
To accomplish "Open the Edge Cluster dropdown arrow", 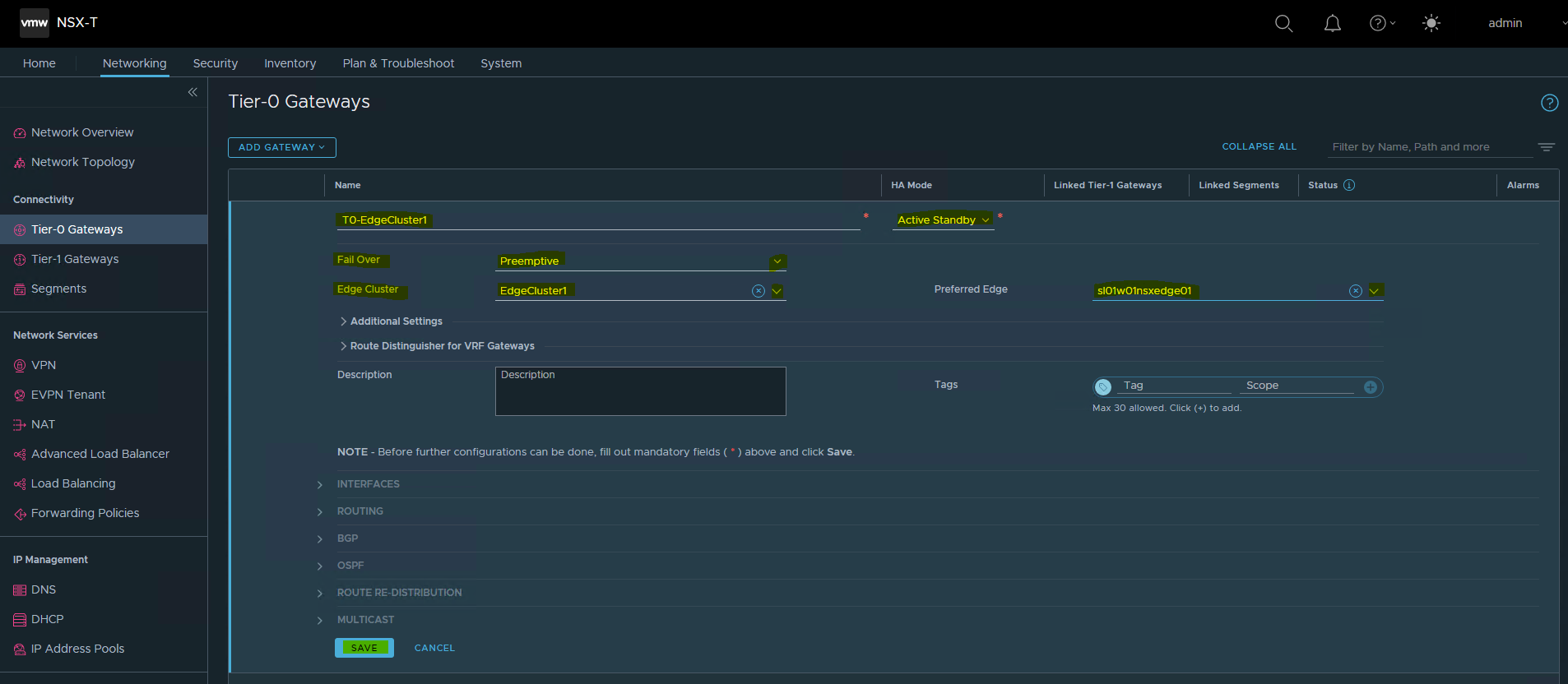I will [x=777, y=291].
